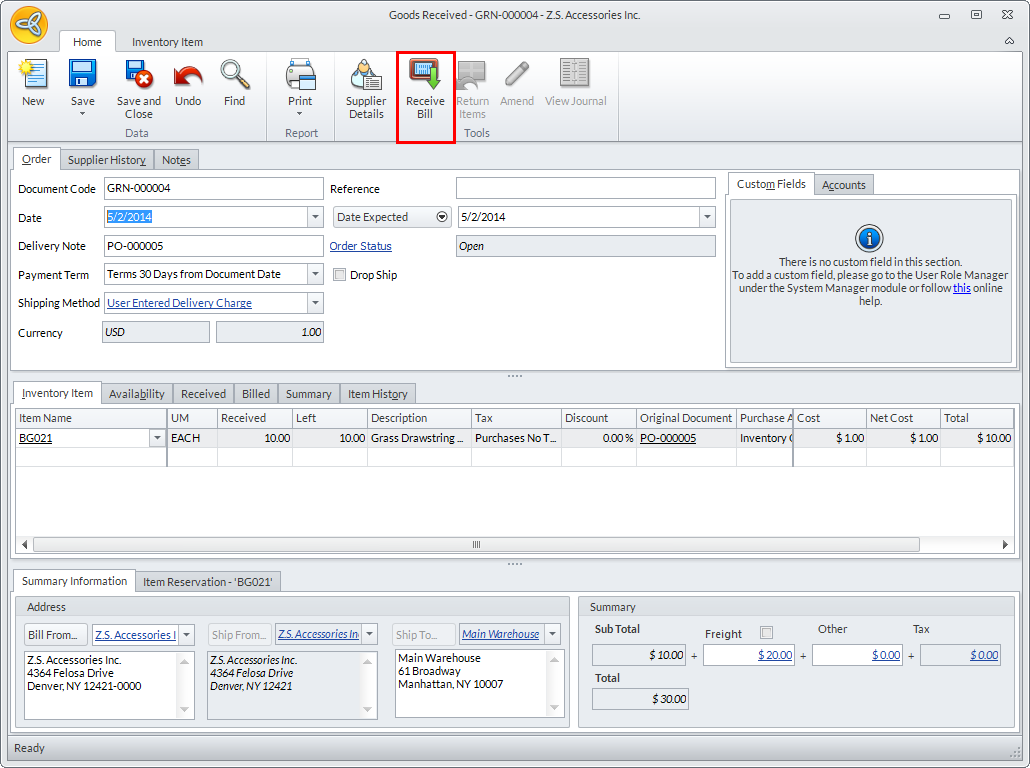Open the BG021 item name dropdown
Screen dimensions: 1030x768
(x=157, y=438)
